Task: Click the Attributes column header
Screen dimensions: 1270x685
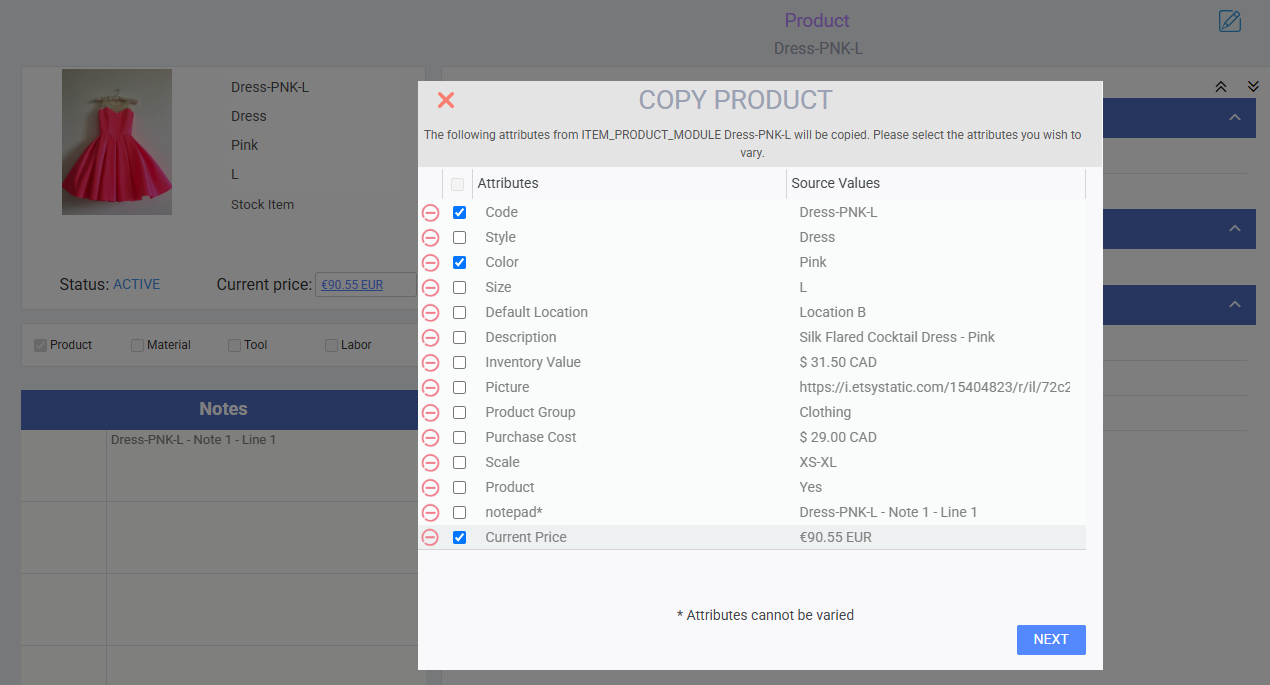Action: (508, 183)
